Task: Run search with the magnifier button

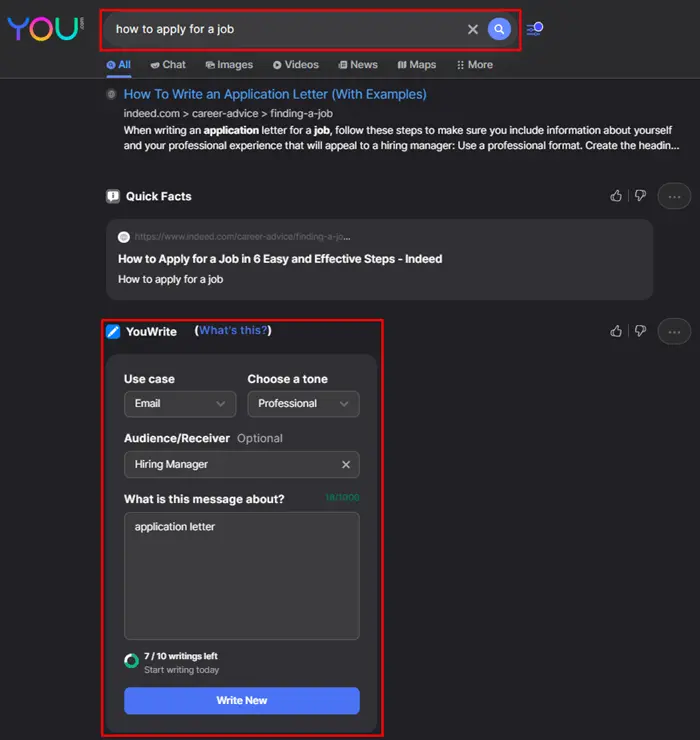Action: tap(499, 29)
